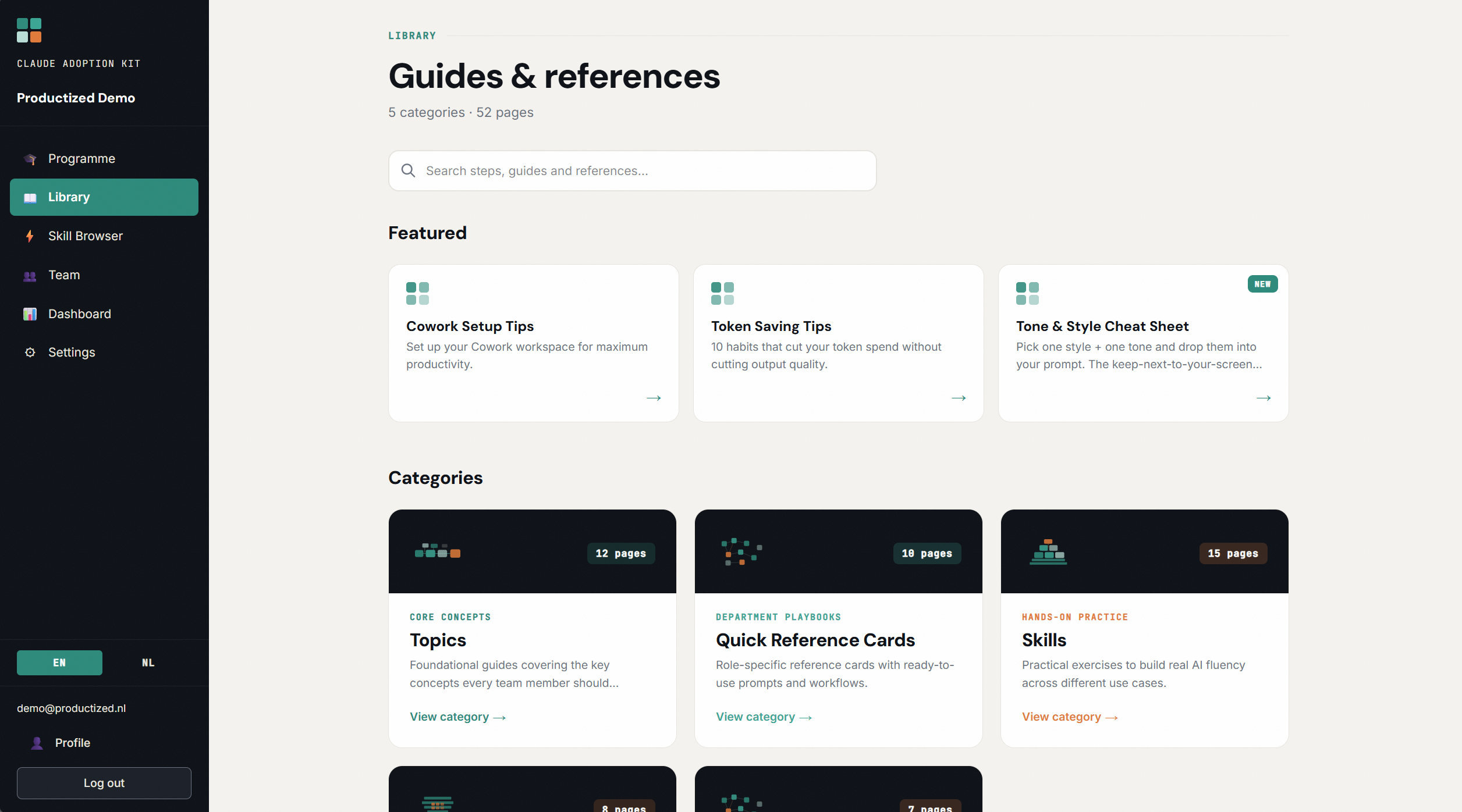Click the Claude Adoption Kit logo icon
The width and height of the screenshot is (1462, 812).
[29, 30]
